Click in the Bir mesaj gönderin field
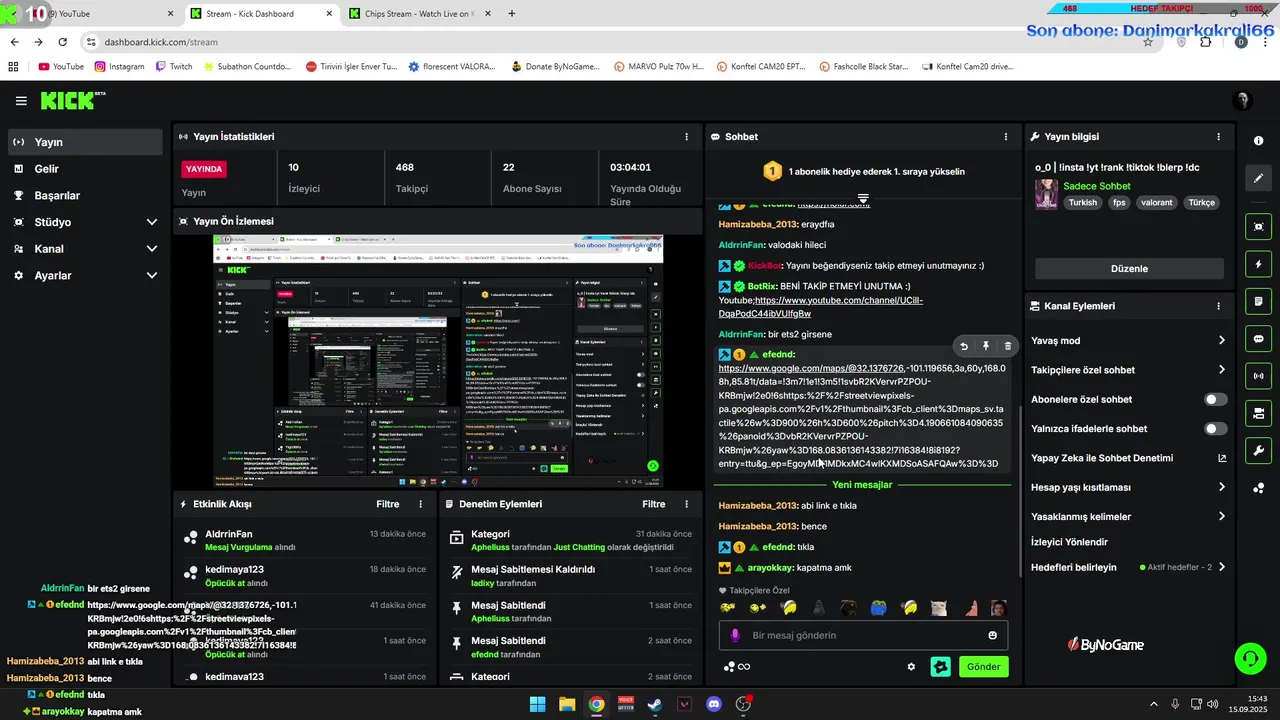The height and width of the screenshot is (720, 1280). coord(863,635)
